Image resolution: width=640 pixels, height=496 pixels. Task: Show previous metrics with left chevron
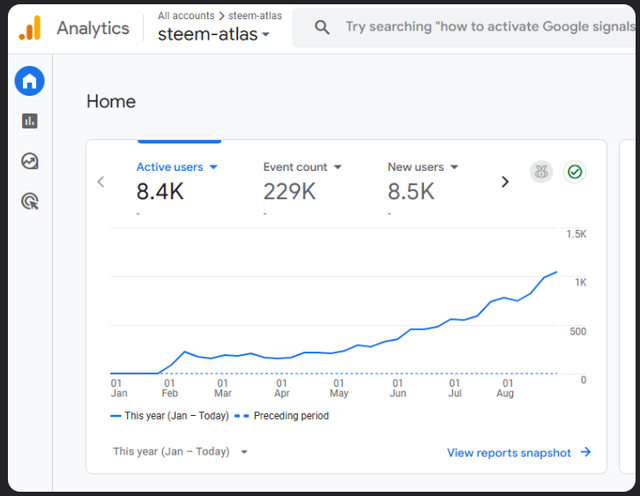click(100, 182)
